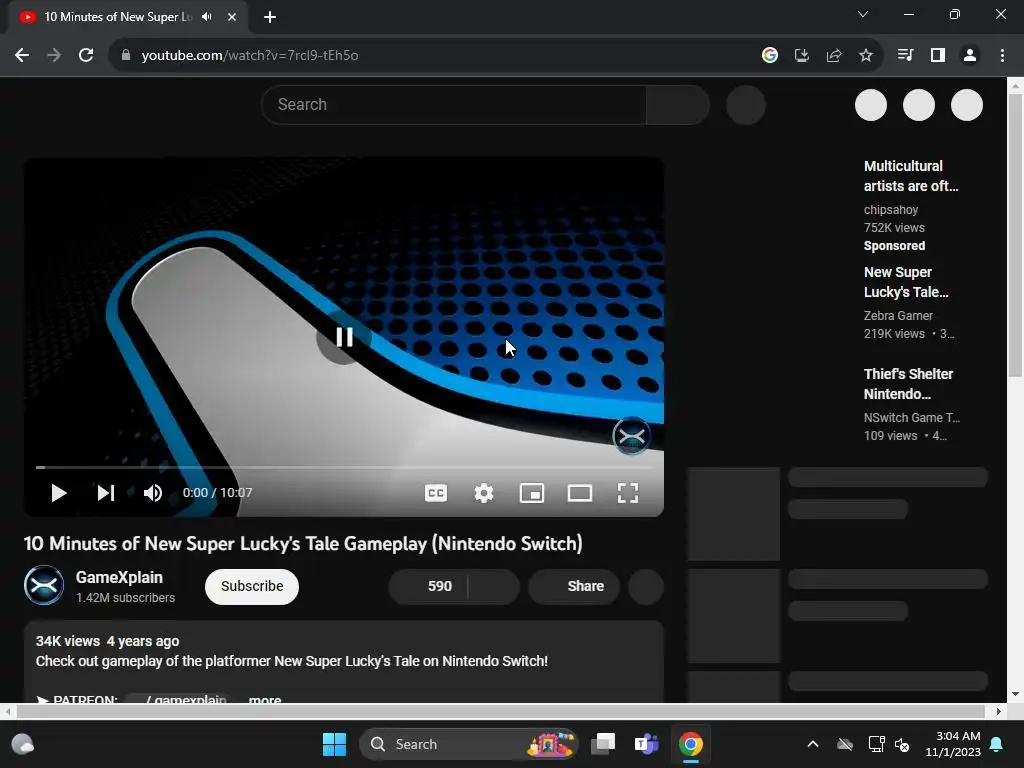Screen dimensions: 1024x768
Task: Click taskbar Search box
Action: point(468,744)
